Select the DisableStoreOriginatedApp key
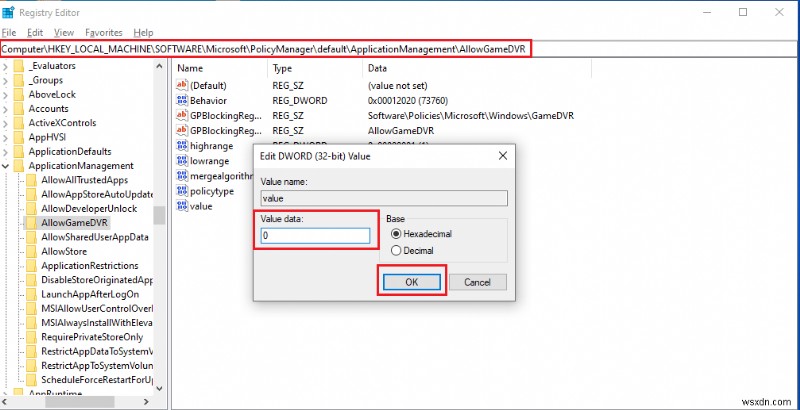The height and width of the screenshot is (410, 800). pyautogui.click(x=97, y=280)
